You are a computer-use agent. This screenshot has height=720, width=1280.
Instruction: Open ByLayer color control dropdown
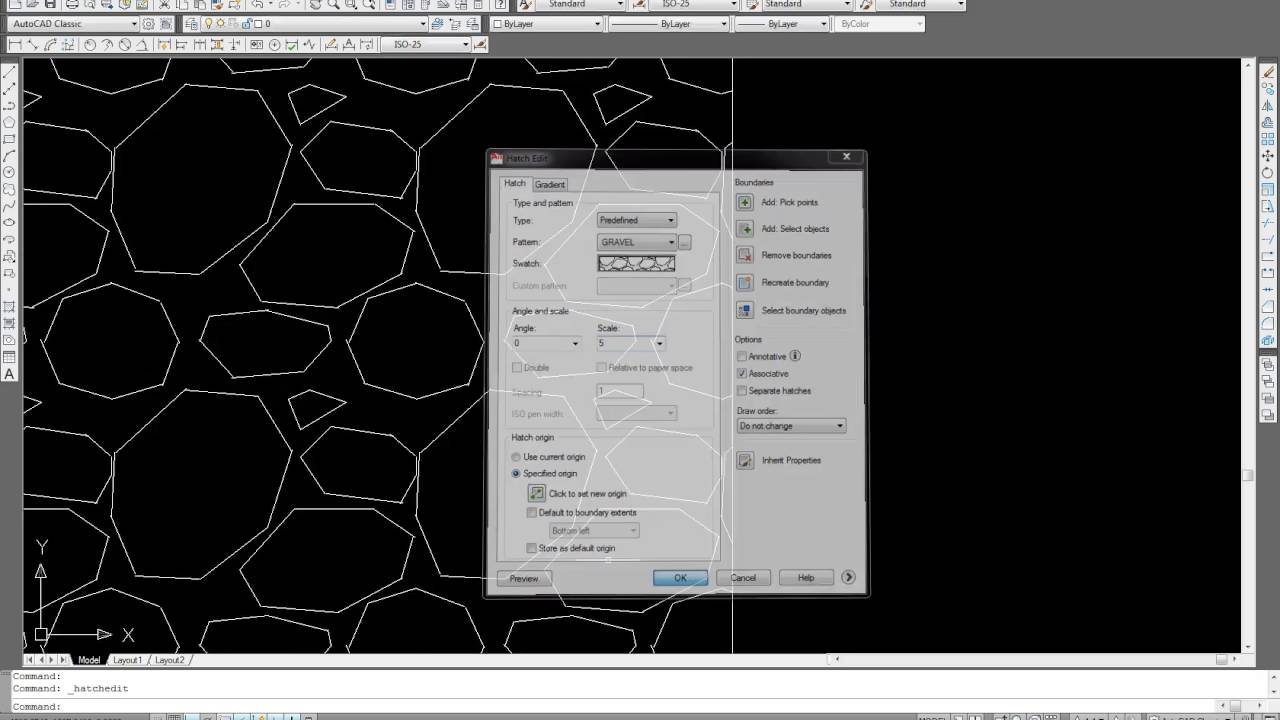tap(545, 24)
